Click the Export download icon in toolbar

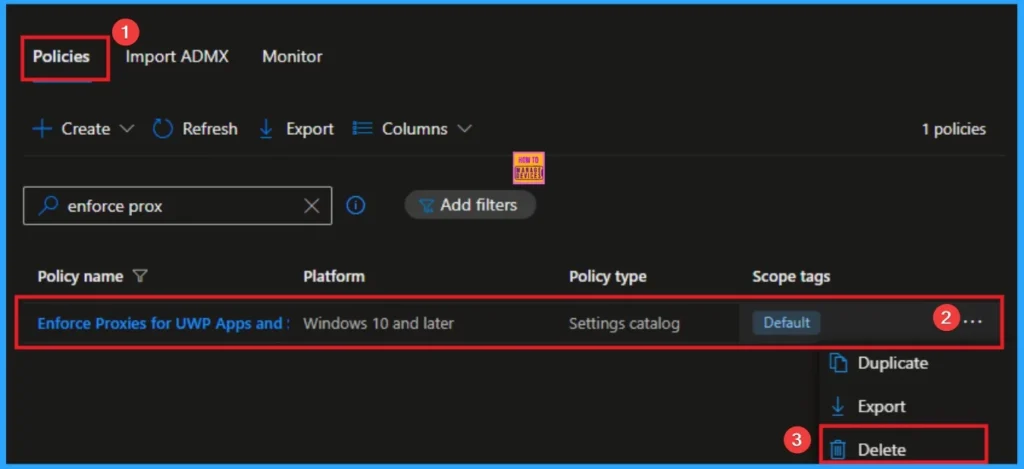tap(266, 129)
